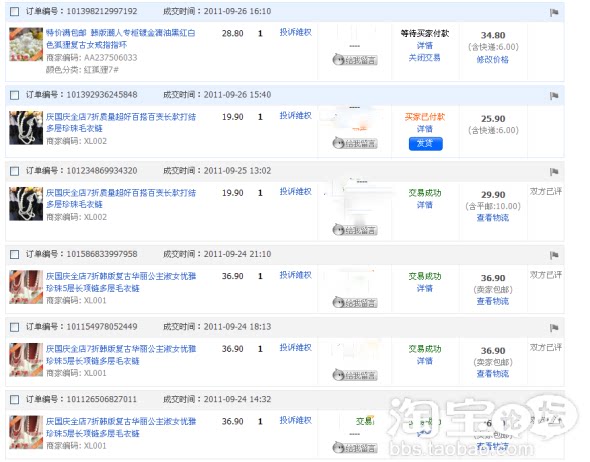Open 查看物流 for the 29.90 order
This screenshot has height=462, width=590.
pyautogui.click(x=493, y=218)
